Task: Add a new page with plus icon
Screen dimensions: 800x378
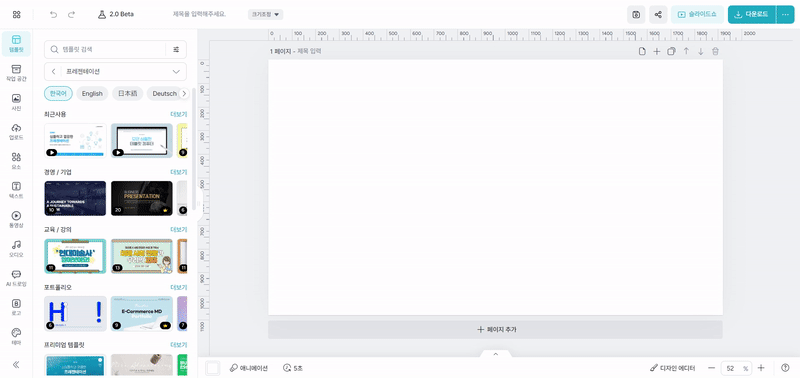Action: (x=657, y=52)
